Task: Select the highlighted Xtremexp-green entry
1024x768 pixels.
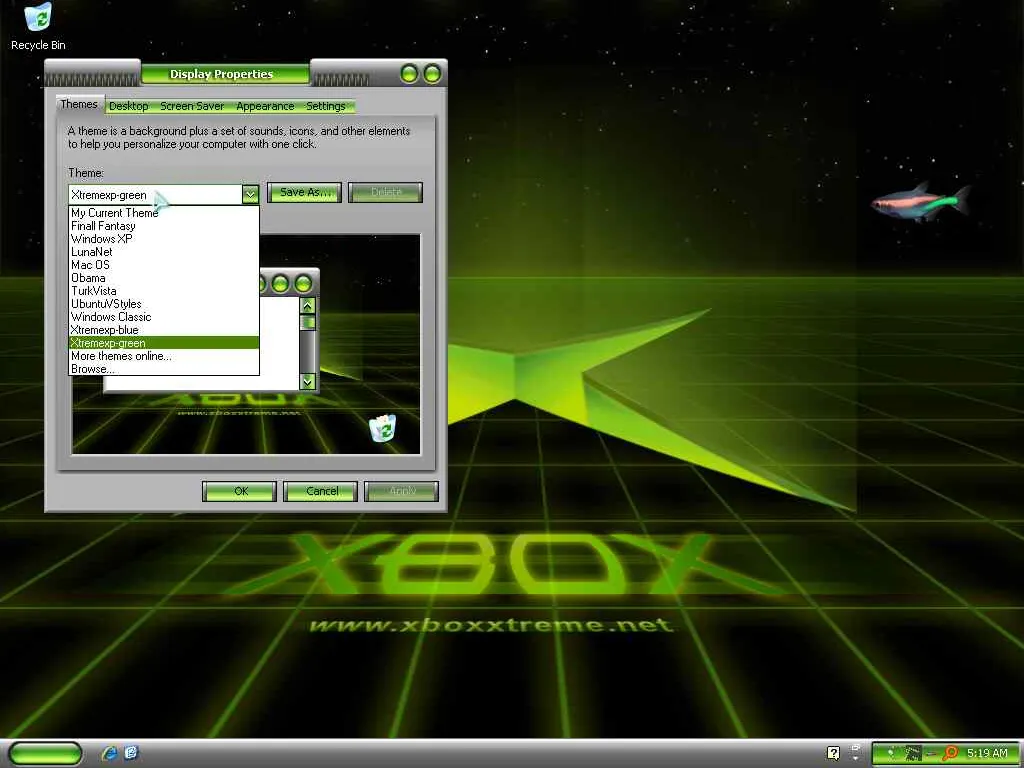Action: [164, 343]
